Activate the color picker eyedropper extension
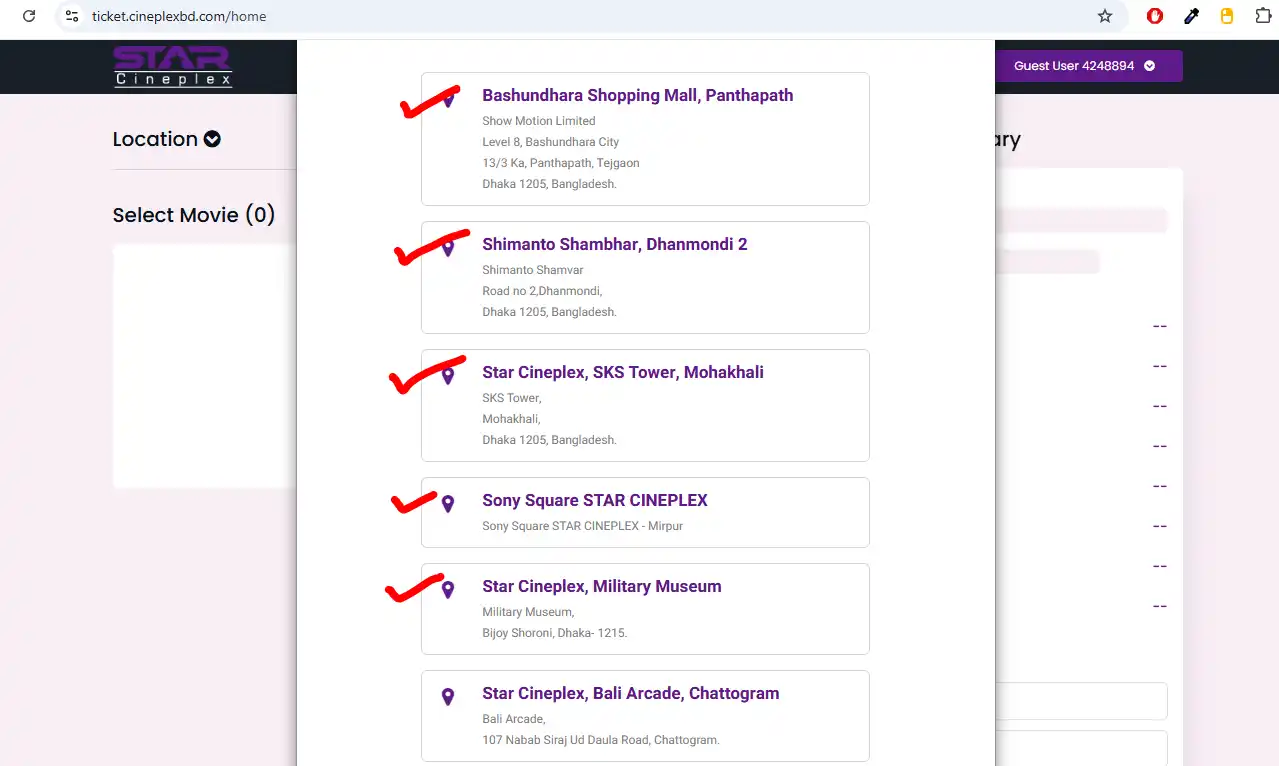This screenshot has height=766, width=1279. click(x=1191, y=16)
